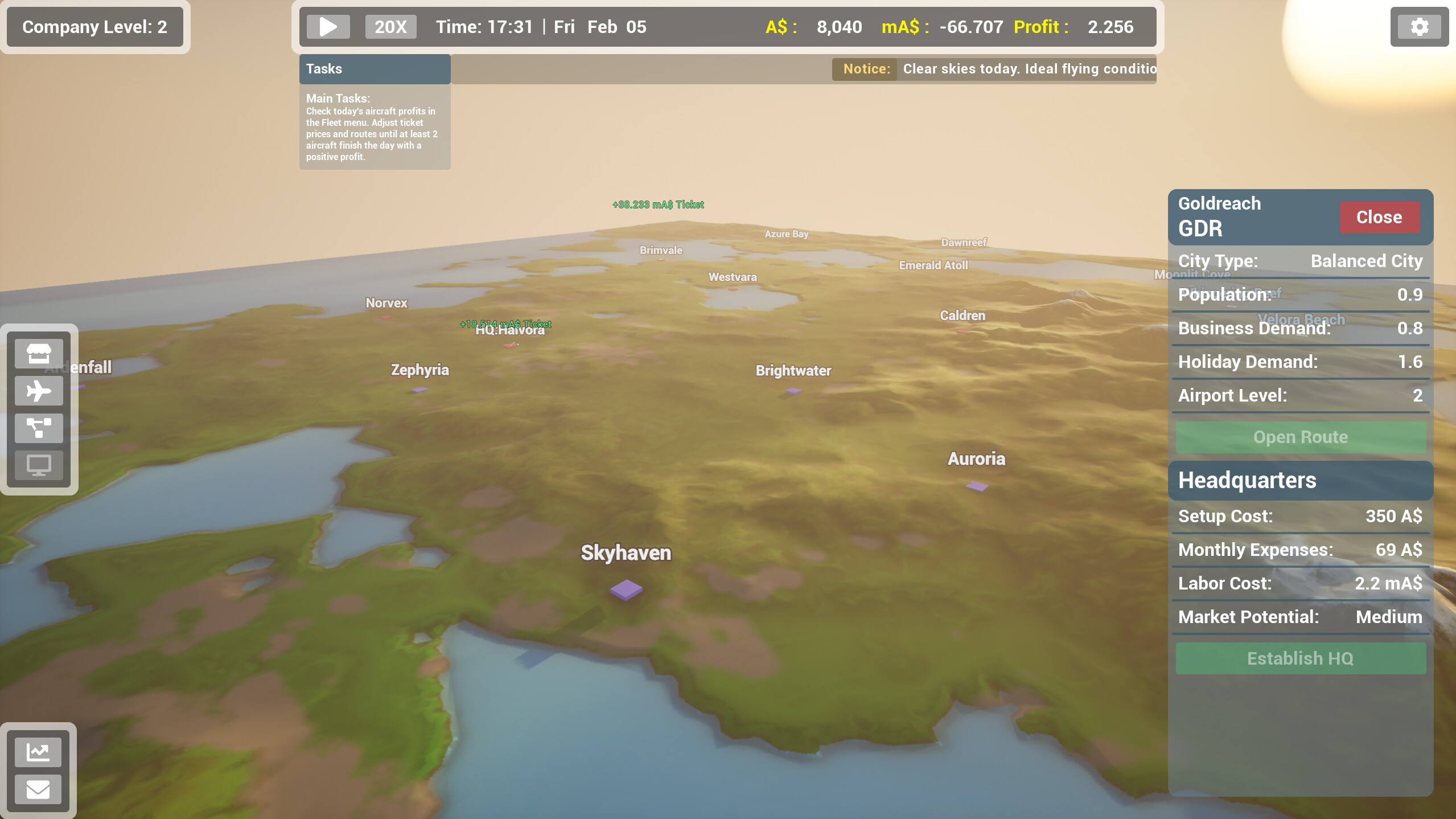The height and width of the screenshot is (819, 1456).
Task: Click the Airport Level row
Action: pyautogui.click(x=1301, y=395)
